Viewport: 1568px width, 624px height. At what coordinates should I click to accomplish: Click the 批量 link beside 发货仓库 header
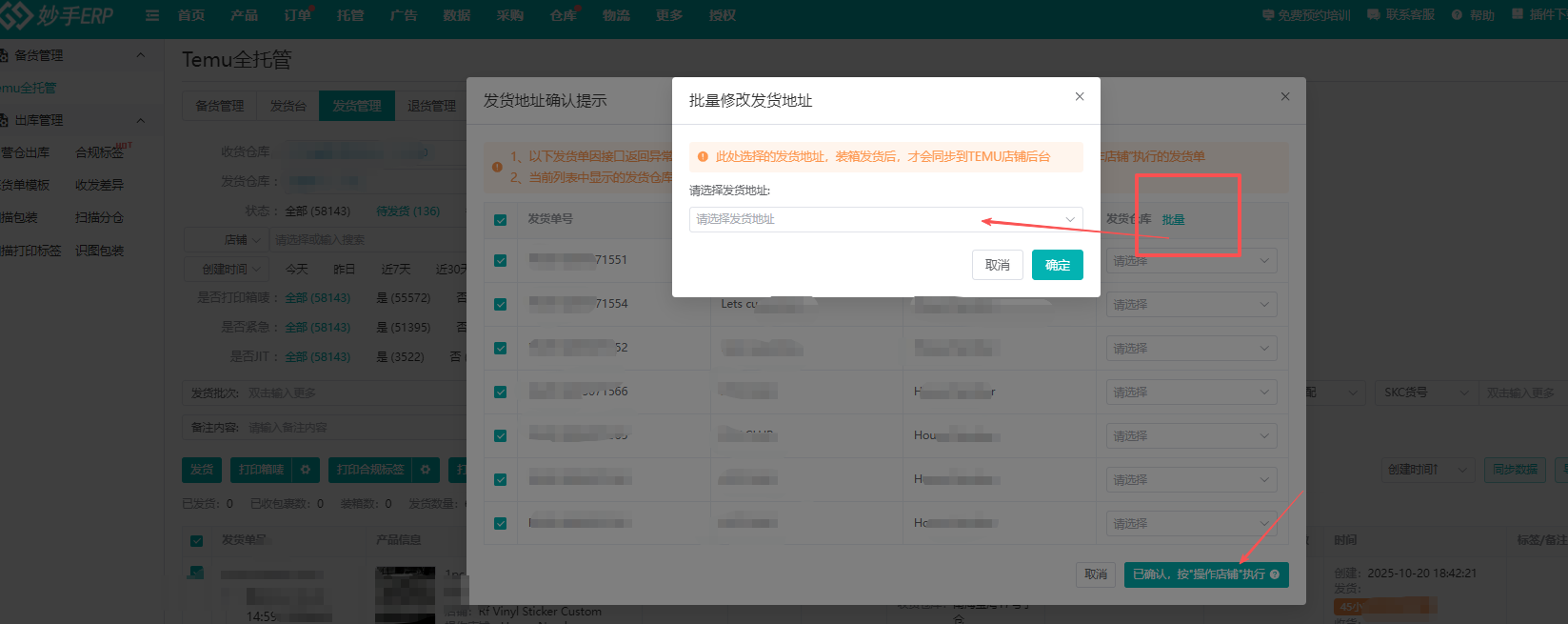(x=1173, y=219)
